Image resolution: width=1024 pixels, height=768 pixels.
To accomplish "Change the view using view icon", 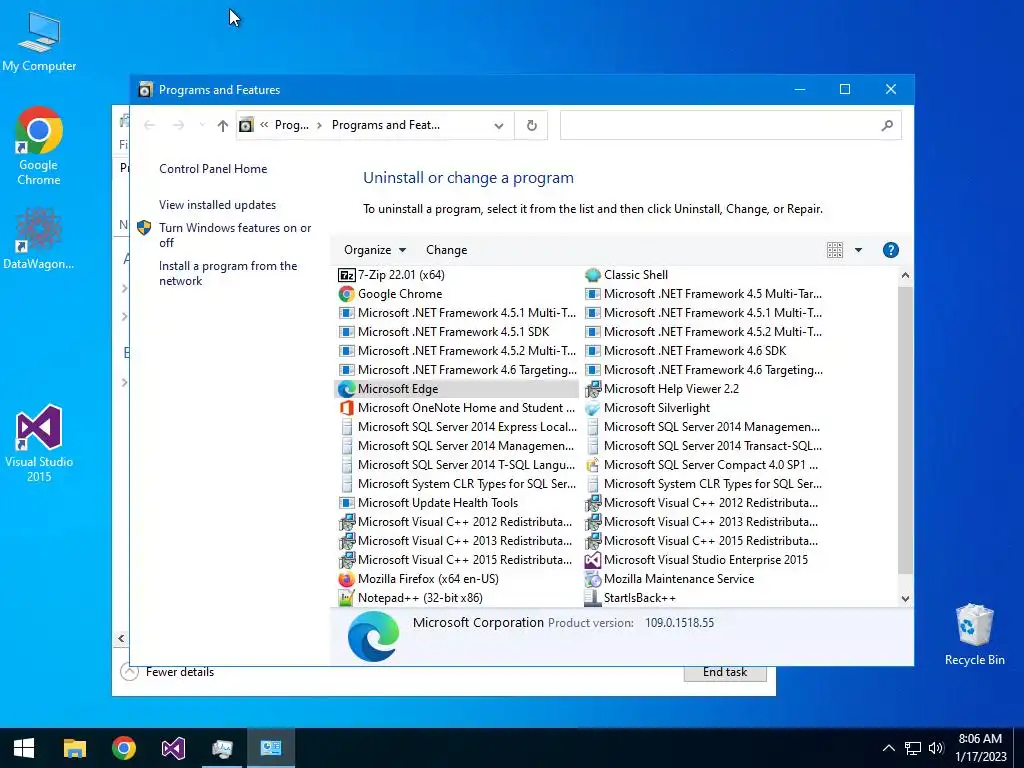I will click(835, 250).
